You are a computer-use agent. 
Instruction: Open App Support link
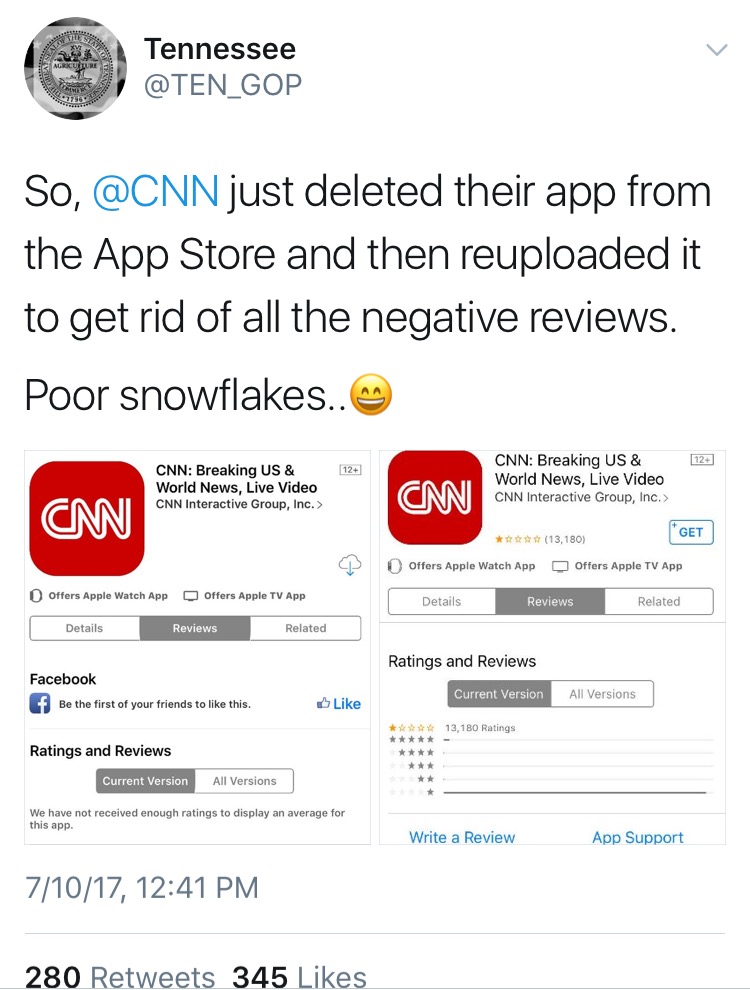tap(638, 837)
